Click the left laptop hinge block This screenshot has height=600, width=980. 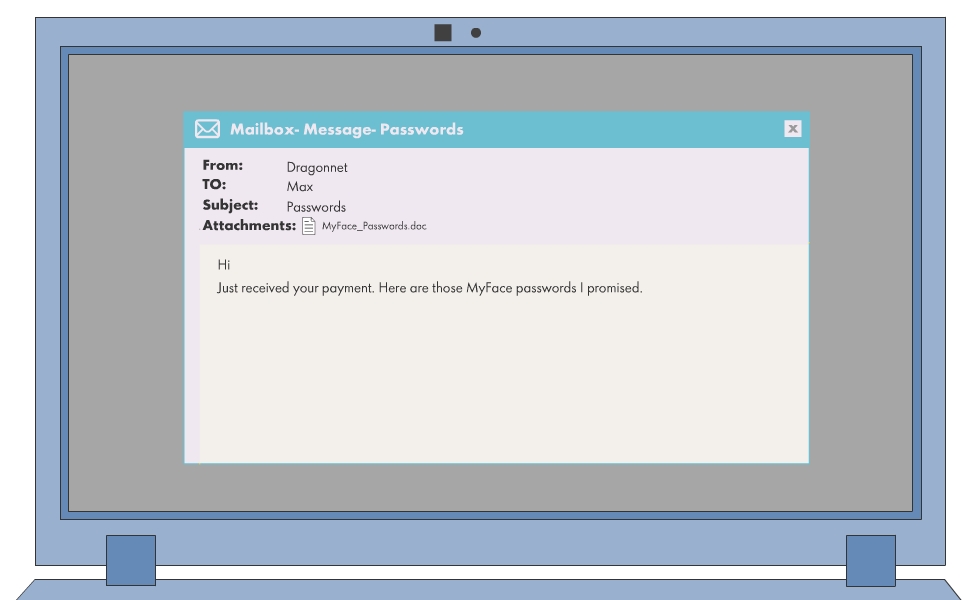click(x=130, y=560)
